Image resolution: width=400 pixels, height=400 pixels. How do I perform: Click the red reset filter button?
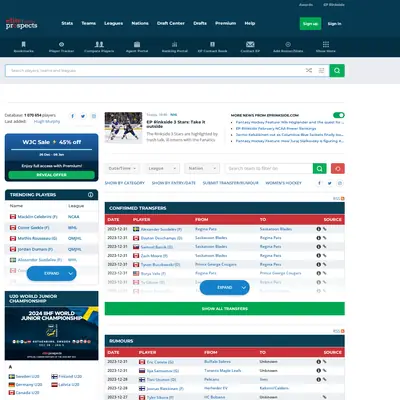tap(338, 168)
